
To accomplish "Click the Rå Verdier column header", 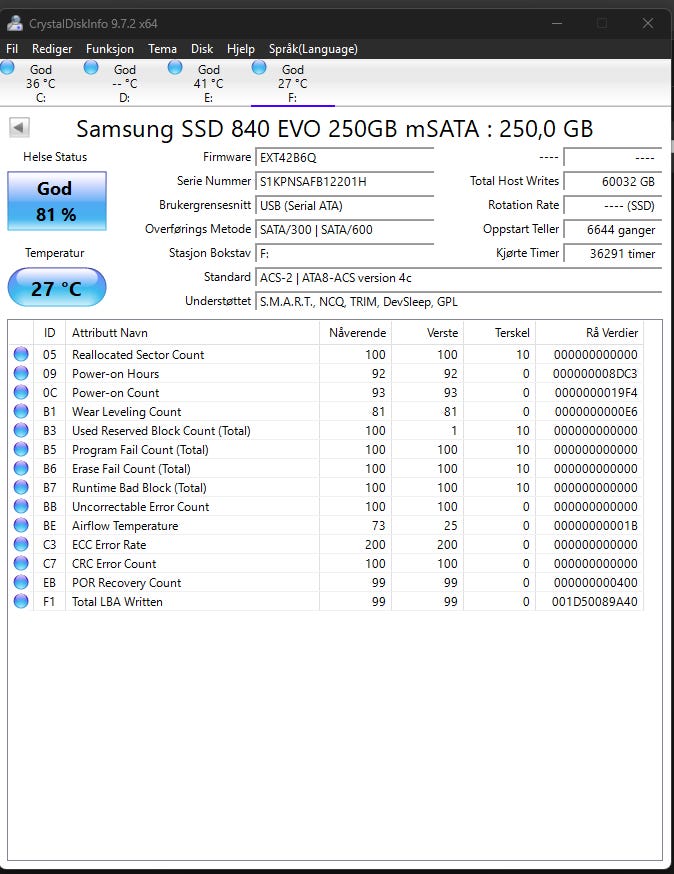I will 590,333.
